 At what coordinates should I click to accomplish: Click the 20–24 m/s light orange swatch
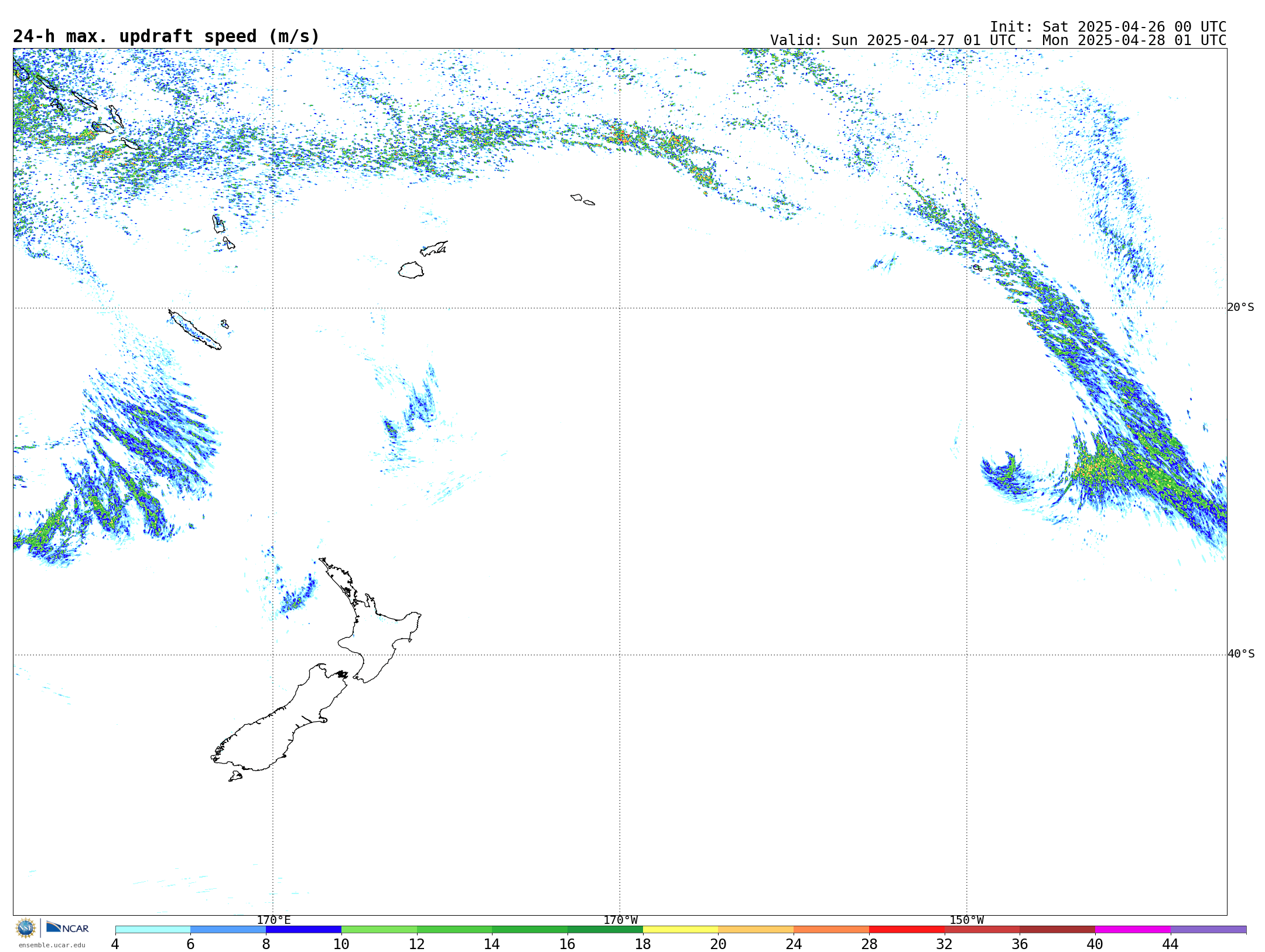(x=756, y=930)
